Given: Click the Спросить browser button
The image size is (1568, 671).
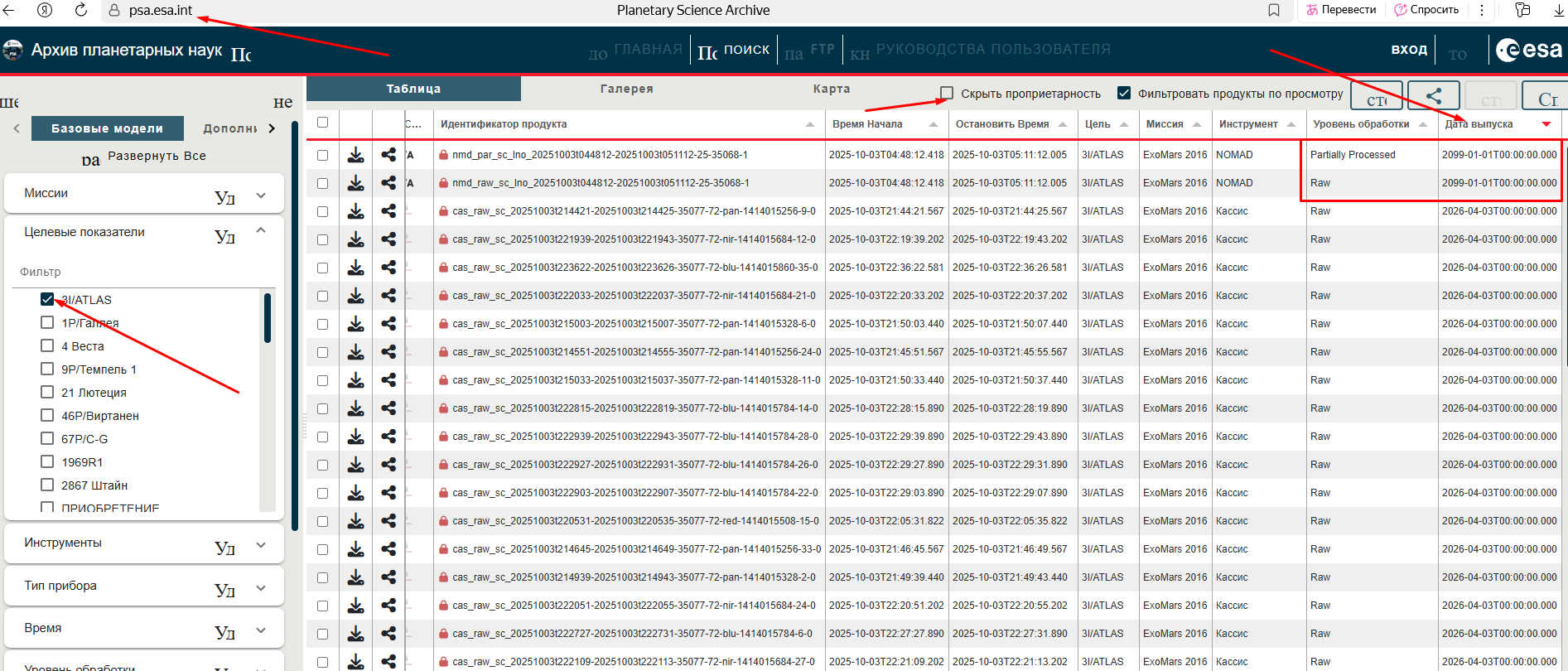Looking at the screenshot, I should click(x=1427, y=10).
